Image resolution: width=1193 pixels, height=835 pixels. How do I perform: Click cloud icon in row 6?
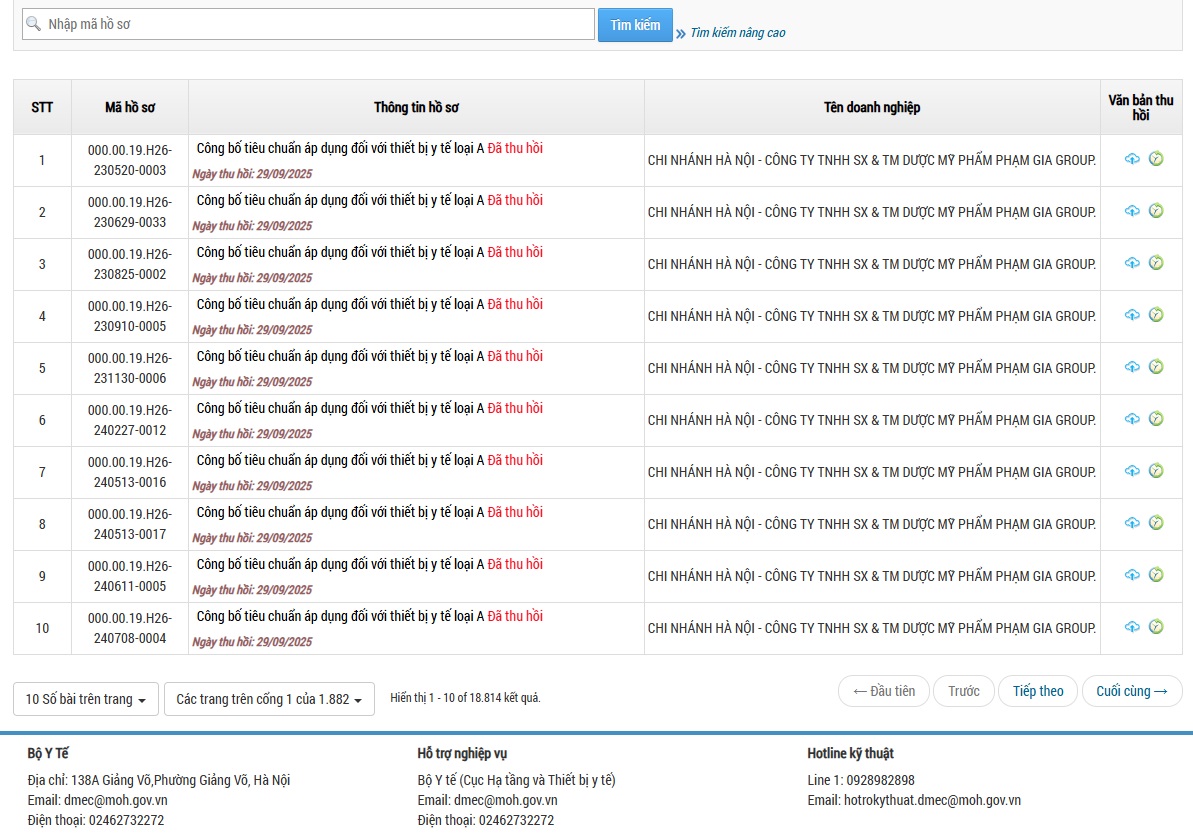click(x=1132, y=419)
